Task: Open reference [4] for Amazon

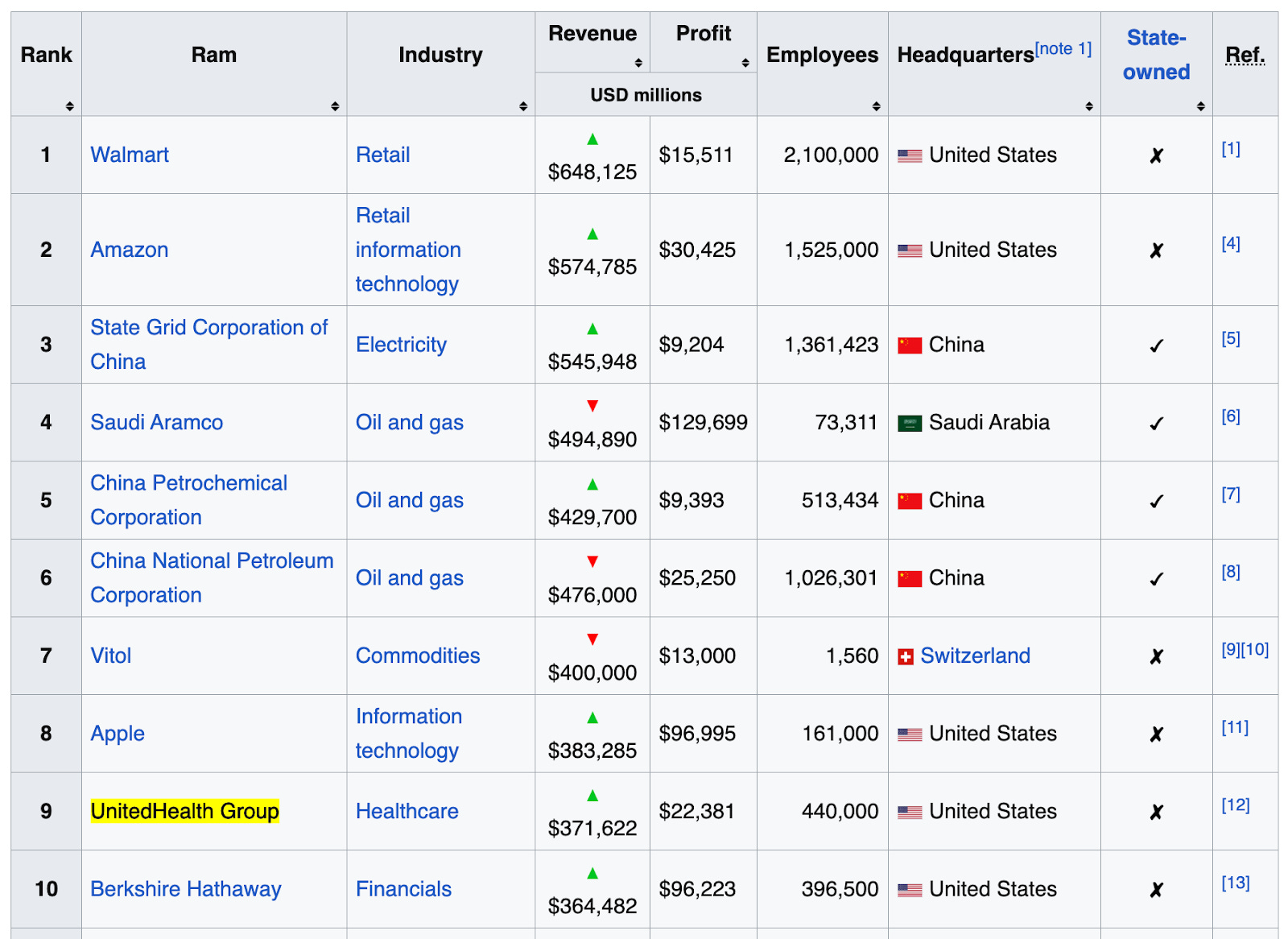Action: (1231, 243)
